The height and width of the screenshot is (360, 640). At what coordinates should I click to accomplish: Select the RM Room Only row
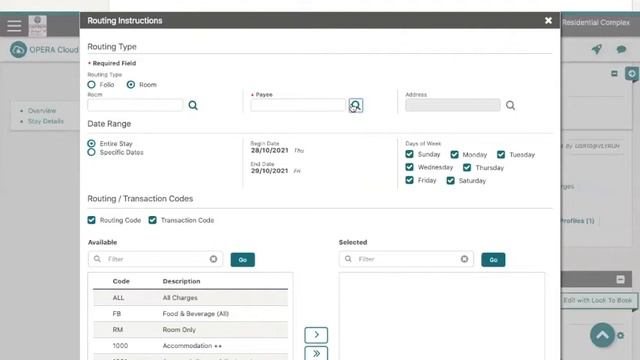point(190,329)
